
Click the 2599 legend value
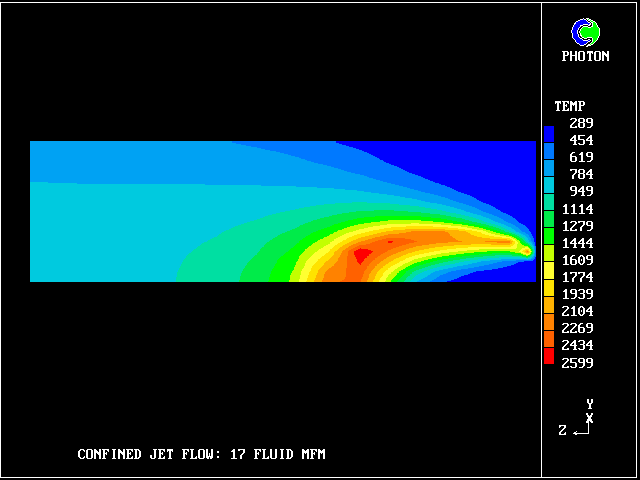click(x=577, y=362)
